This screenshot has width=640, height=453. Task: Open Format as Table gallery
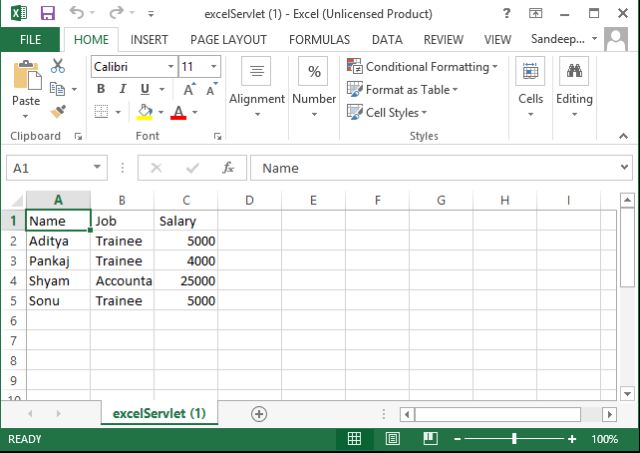click(402, 89)
